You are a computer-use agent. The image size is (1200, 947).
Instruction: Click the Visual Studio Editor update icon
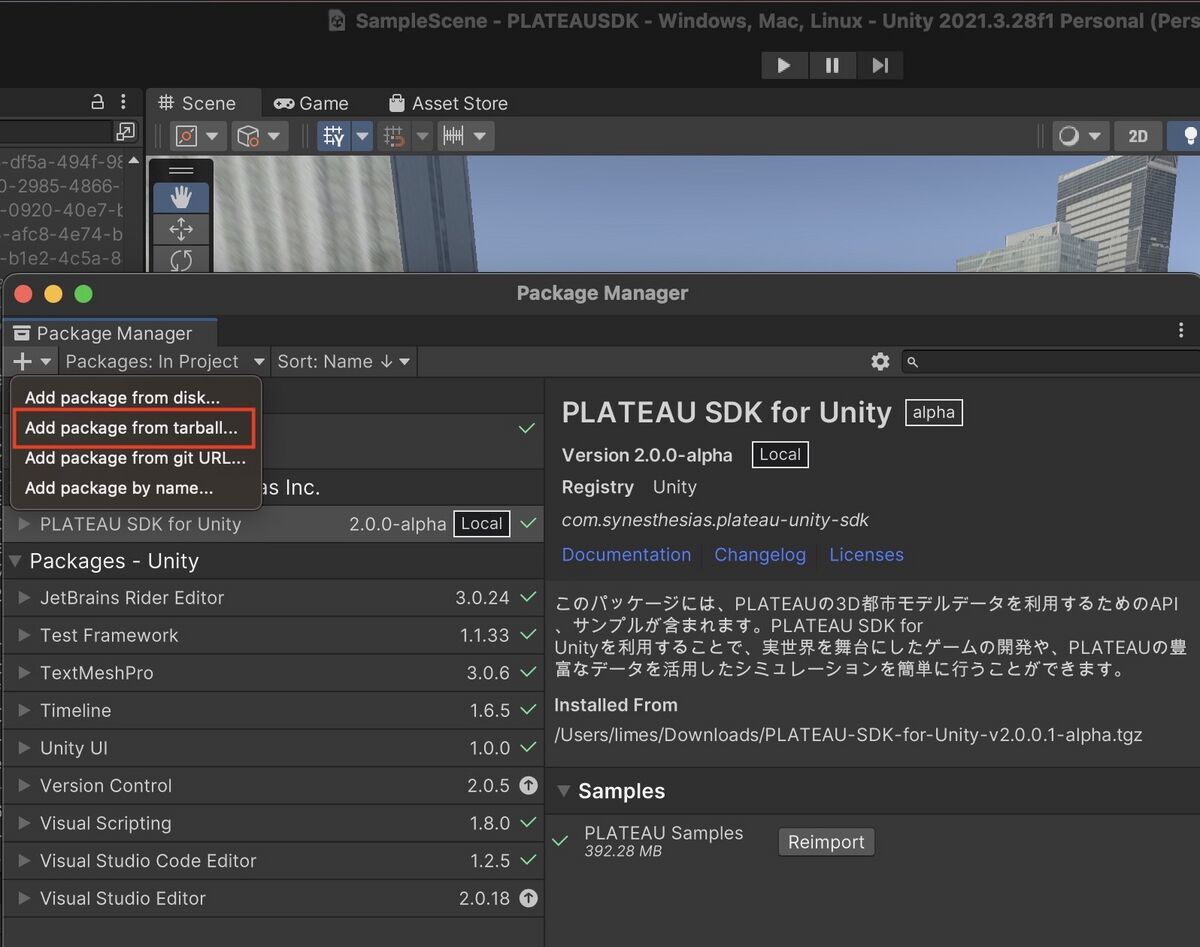click(528, 898)
